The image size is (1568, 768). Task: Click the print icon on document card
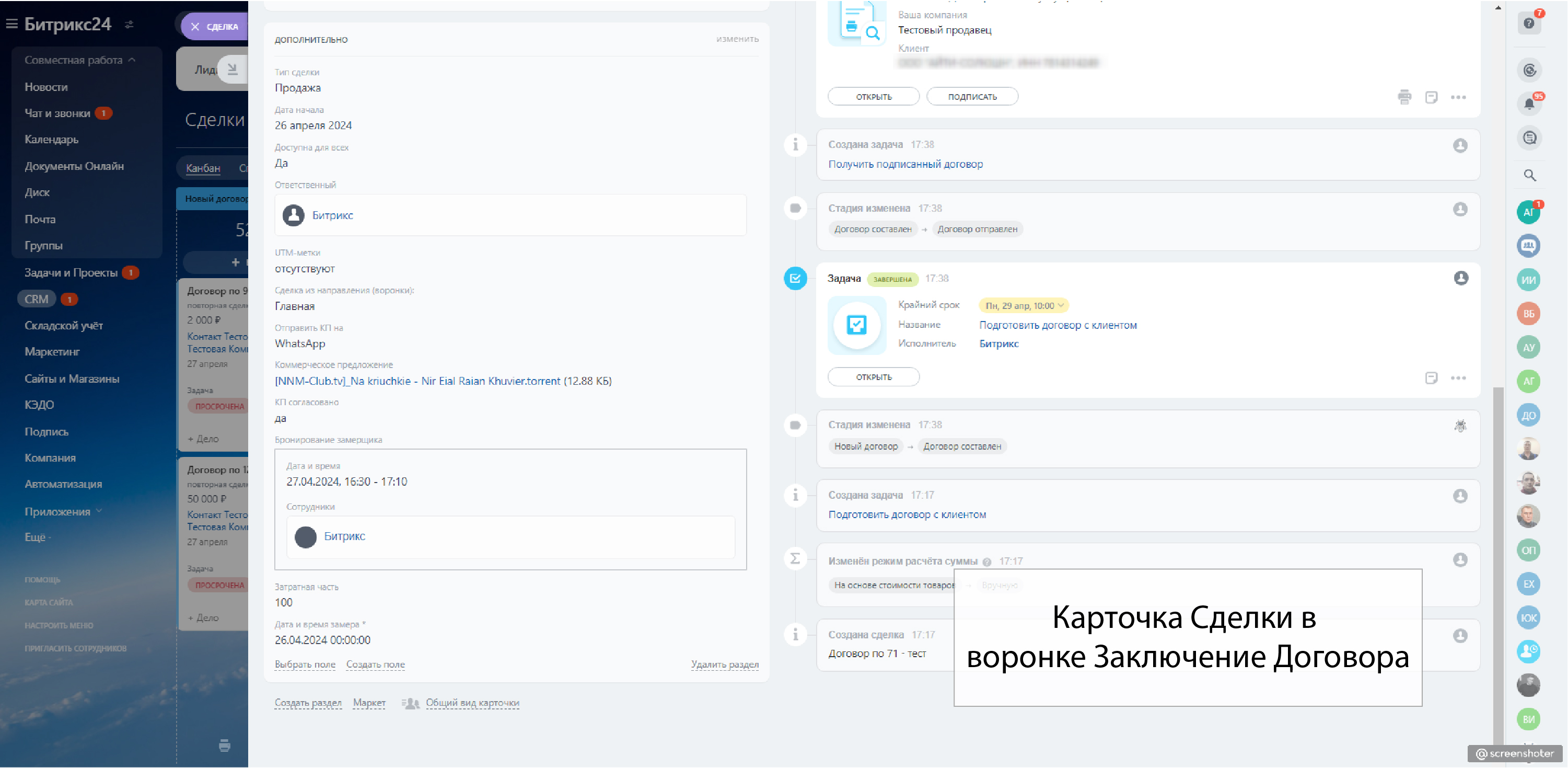click(x=1404, y=97)
